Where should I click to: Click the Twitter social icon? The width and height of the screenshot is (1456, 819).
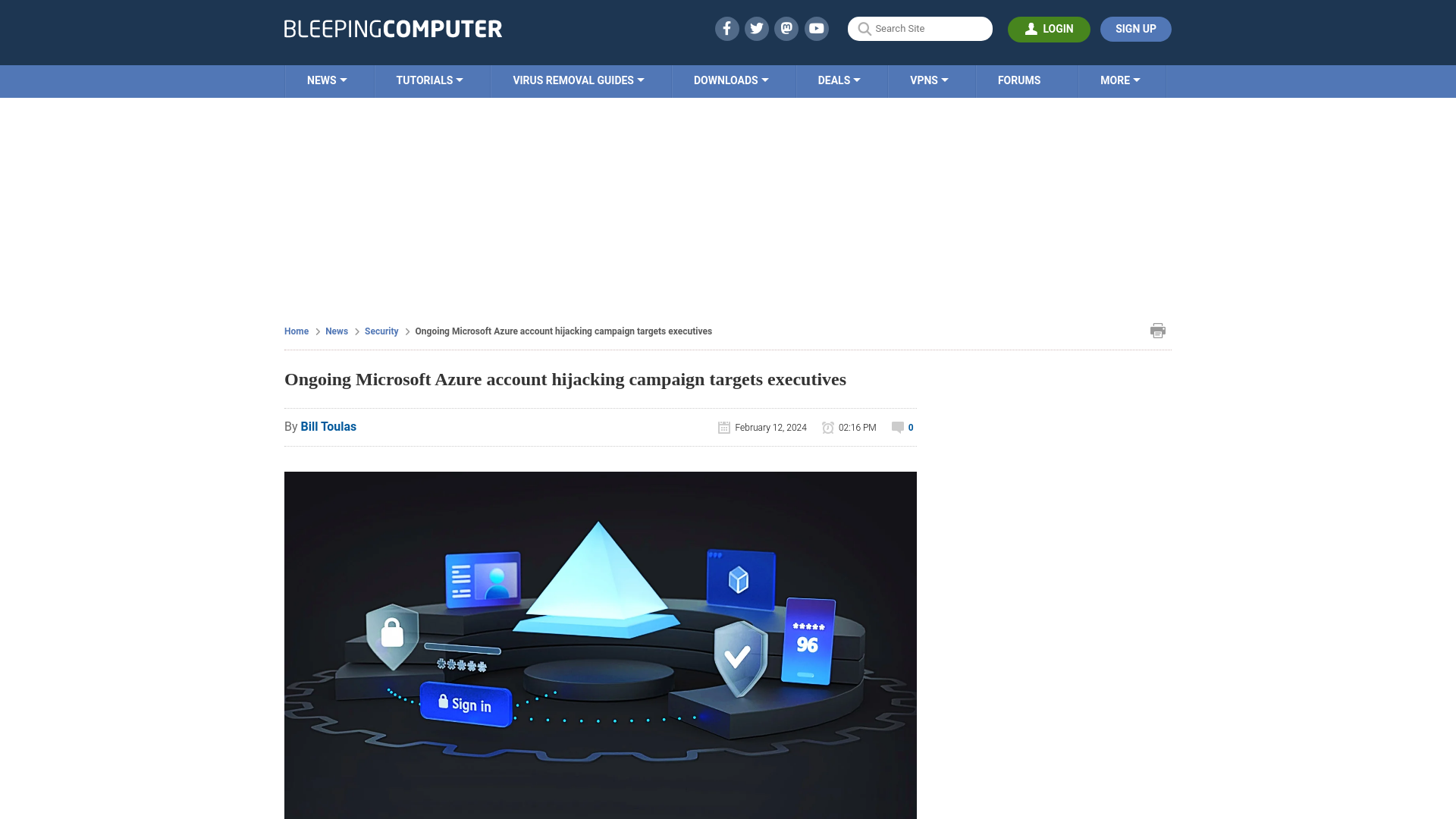pyautogui.click(x=756, y=28)
